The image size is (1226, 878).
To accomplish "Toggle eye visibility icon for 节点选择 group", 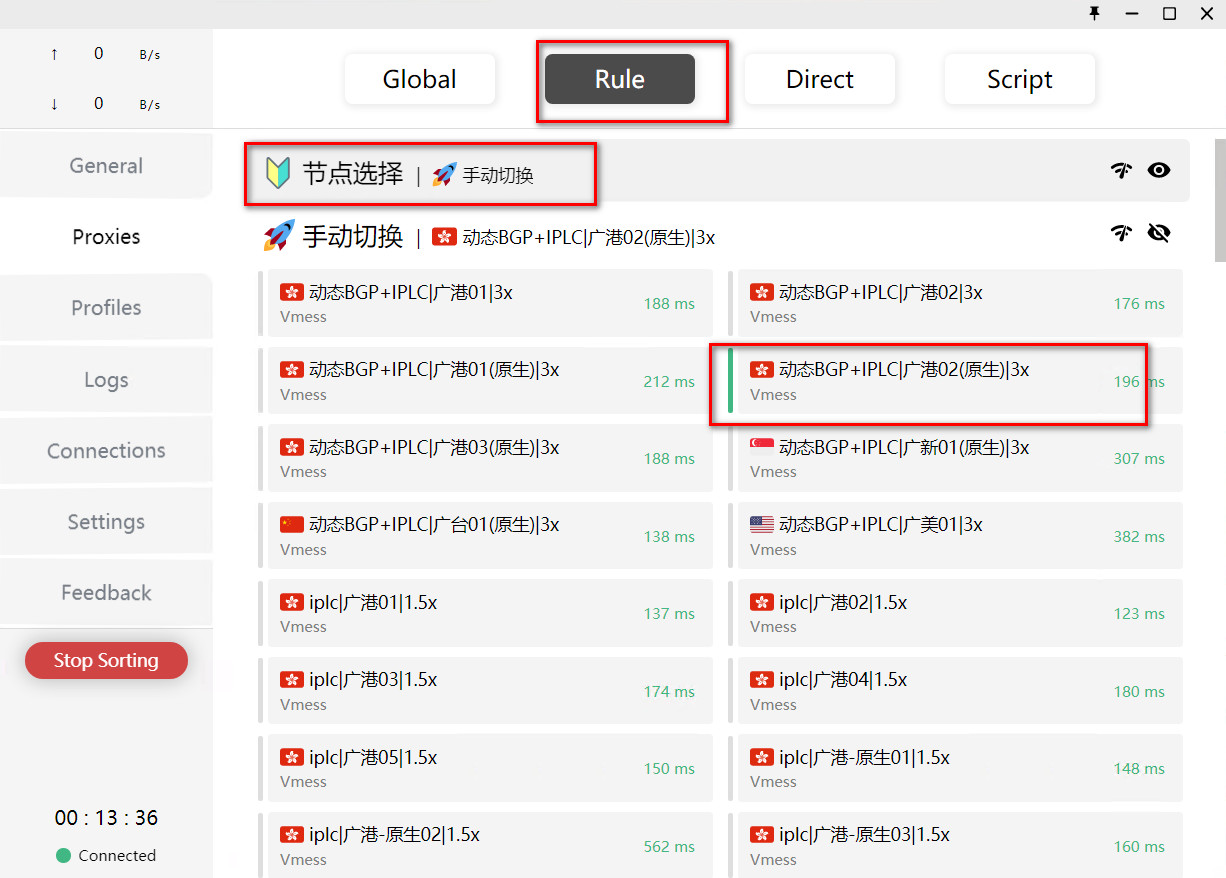I will (x=1158, y=171).
